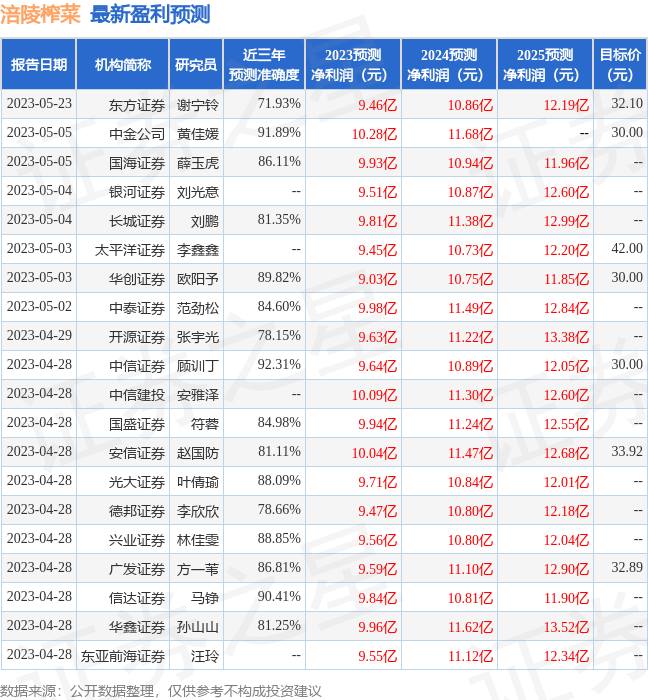This screenshot has height=700, width=648.
Task: Click analyst name 范劲松
Action: click(x=198, y=308)
